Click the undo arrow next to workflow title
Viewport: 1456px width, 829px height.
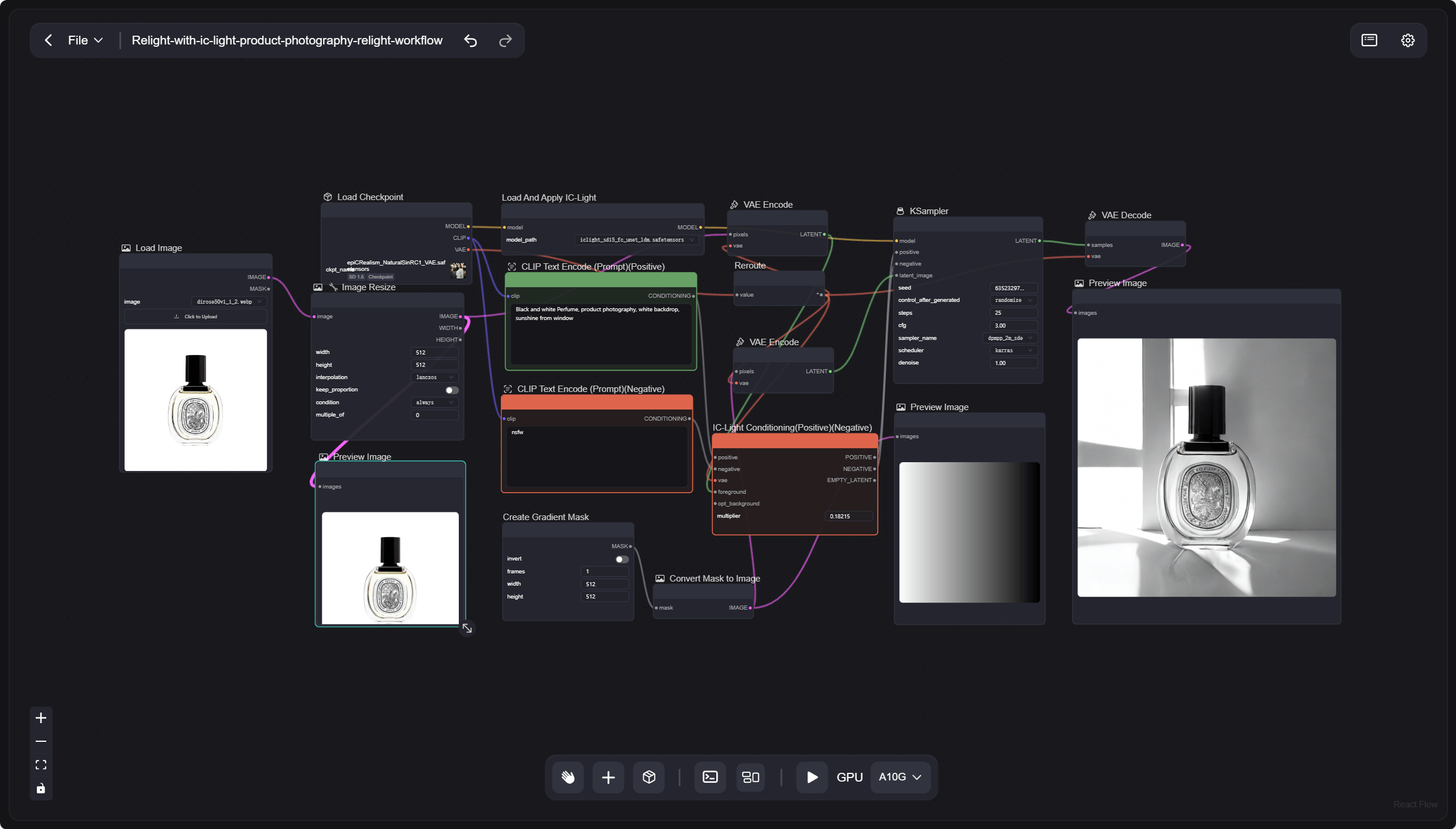(470, 40)
